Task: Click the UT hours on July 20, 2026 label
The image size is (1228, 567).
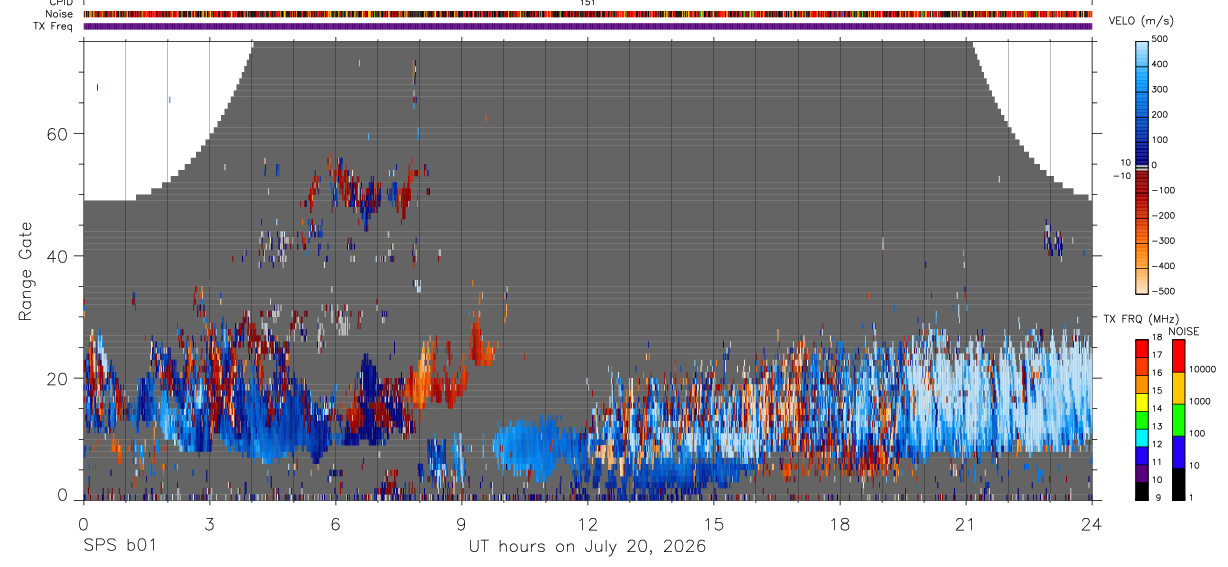Action: click(588, 547)
